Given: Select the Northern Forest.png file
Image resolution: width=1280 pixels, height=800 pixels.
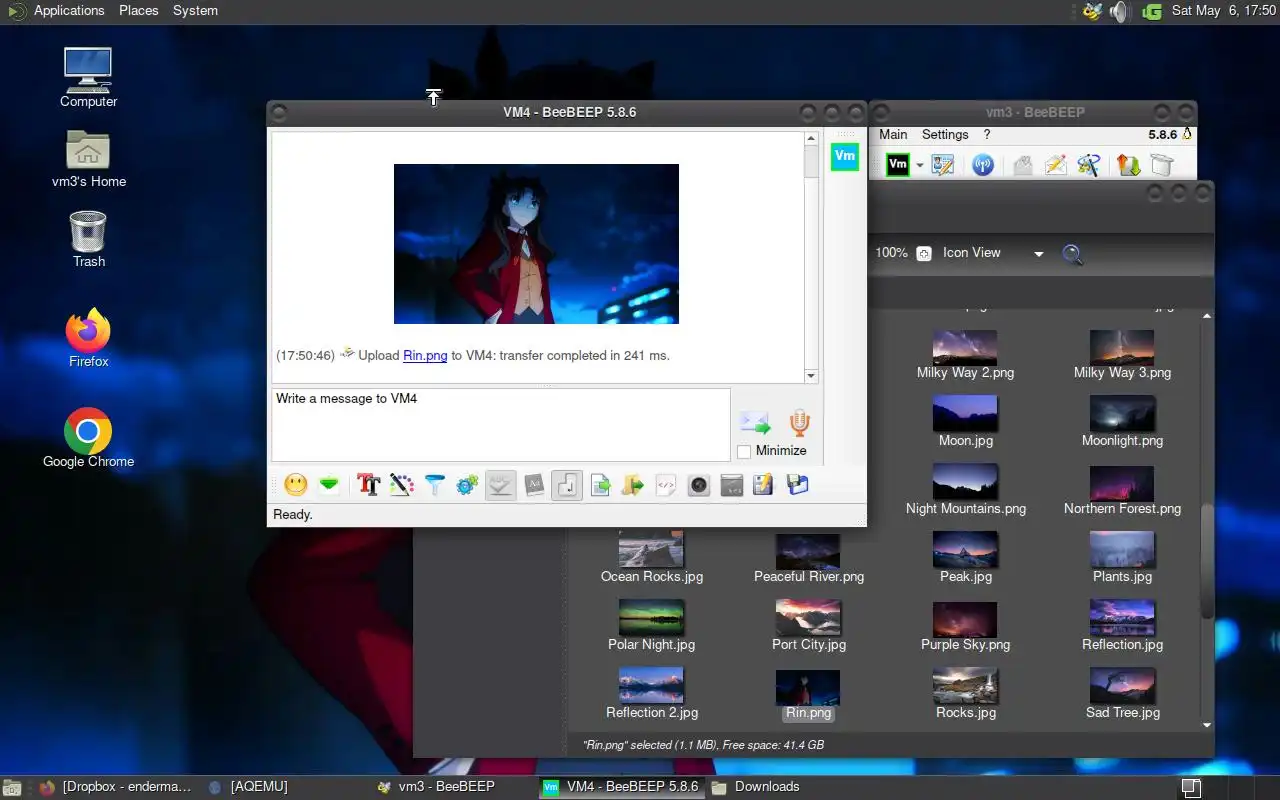Looking at the screenshot, I should pyautogui.click(x=1122, y=490).
